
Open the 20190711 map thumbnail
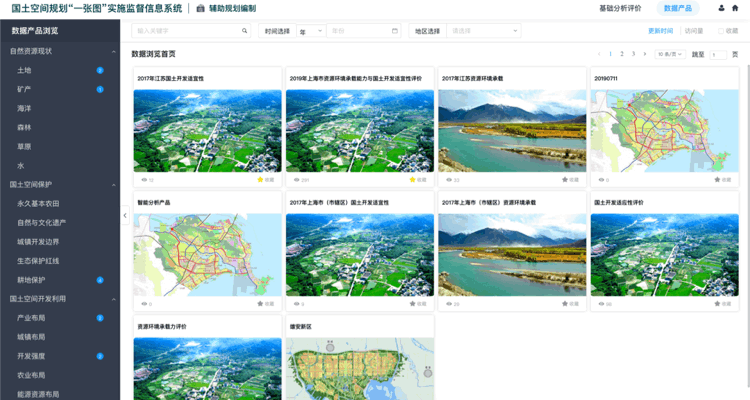665,131
